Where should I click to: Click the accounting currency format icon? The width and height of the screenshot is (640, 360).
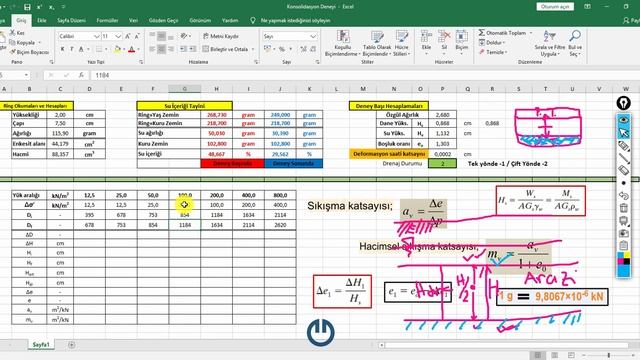(x=267, y=49)
